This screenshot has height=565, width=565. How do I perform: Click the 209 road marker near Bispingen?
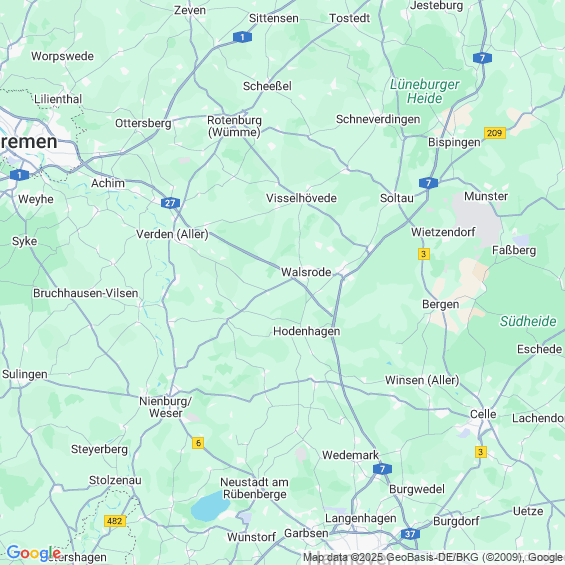(495, 133)
